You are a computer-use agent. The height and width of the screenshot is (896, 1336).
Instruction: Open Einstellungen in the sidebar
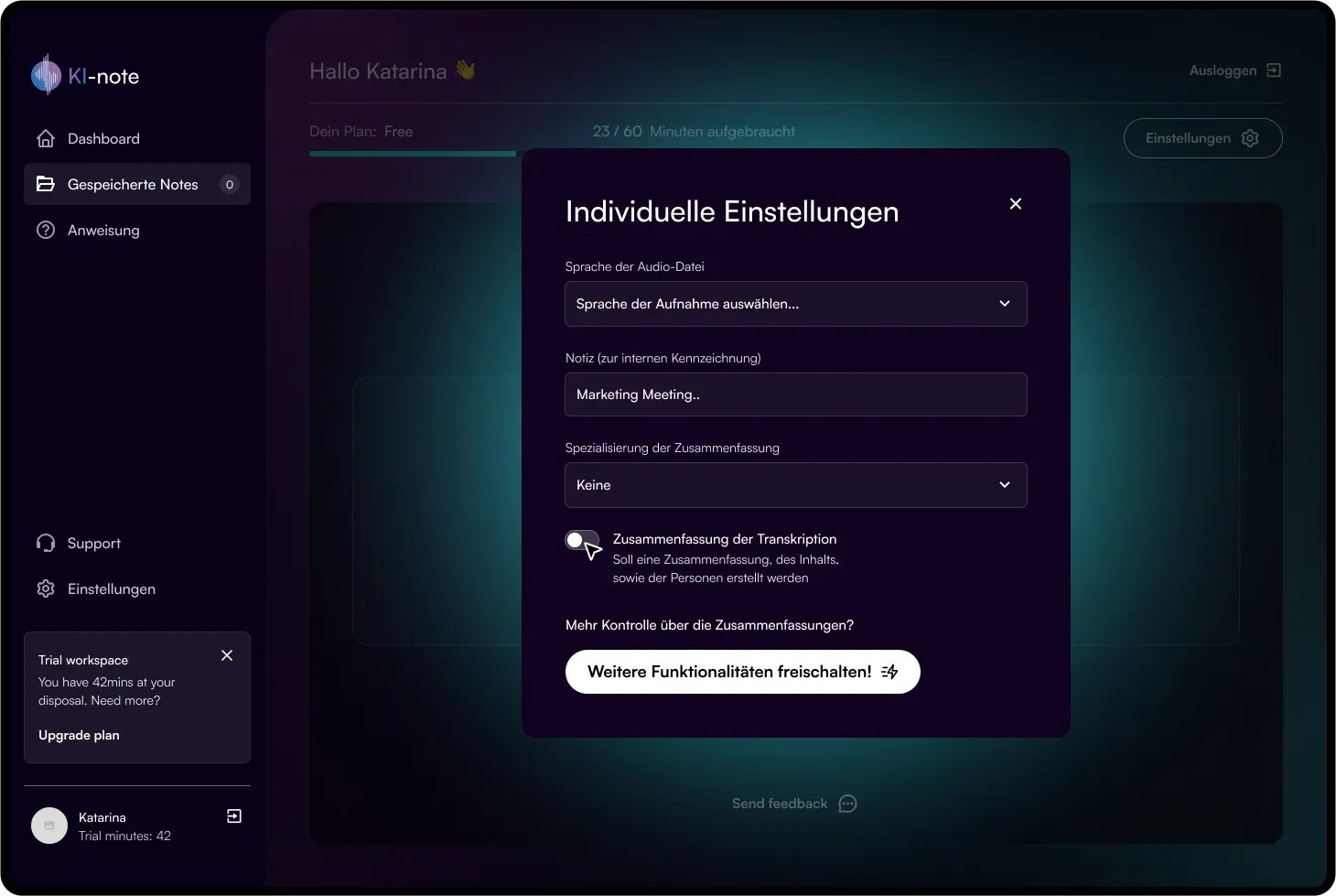[137, 588]
